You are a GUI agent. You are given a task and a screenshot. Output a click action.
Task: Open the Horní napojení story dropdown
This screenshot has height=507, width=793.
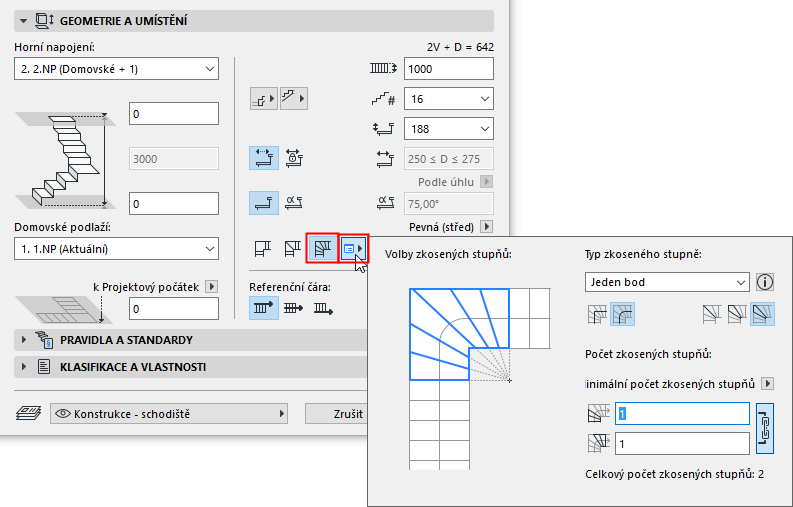pyautogui.click(x=117, y=68)
